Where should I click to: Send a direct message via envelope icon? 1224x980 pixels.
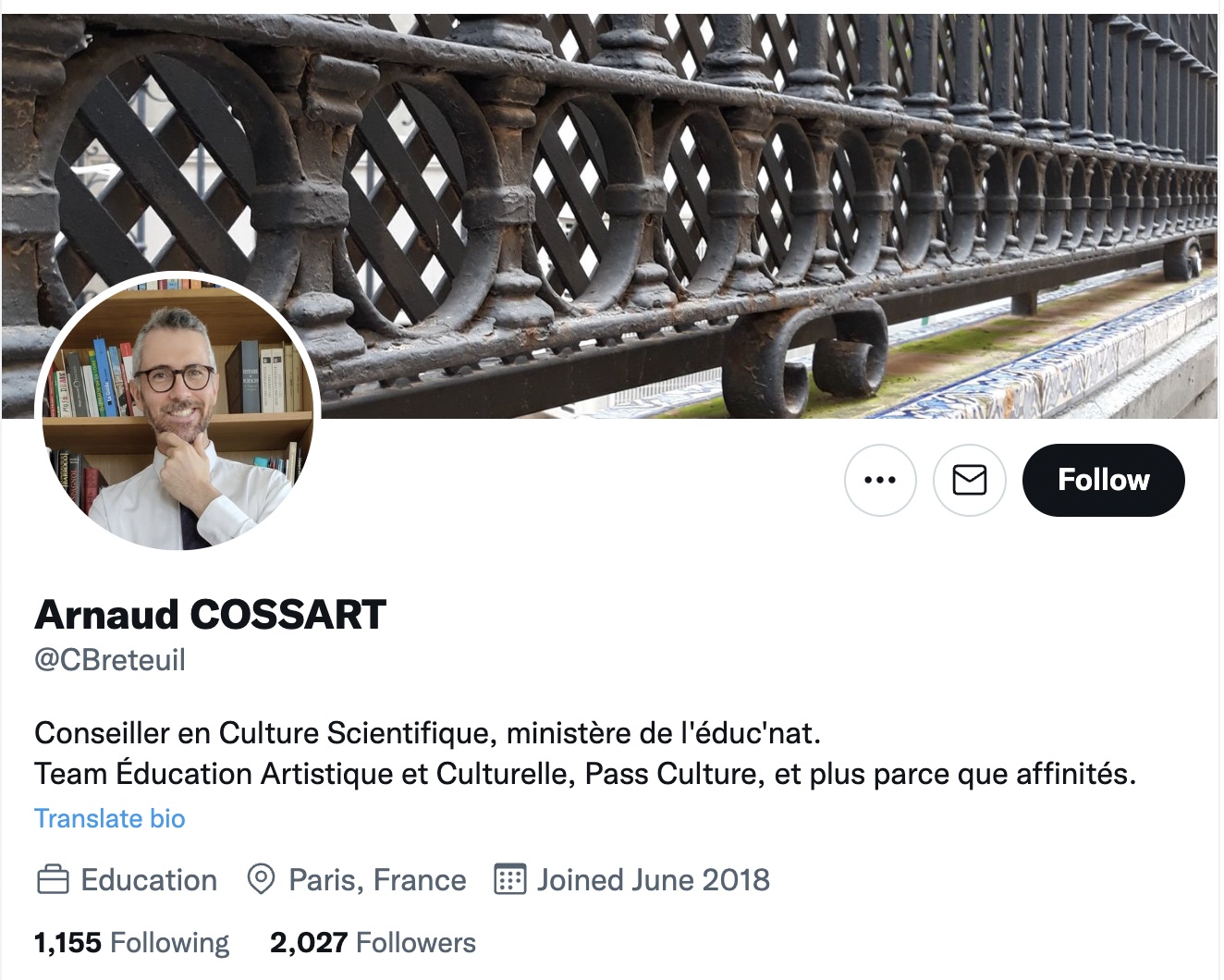pyautogui.click(x=969, y=480)
